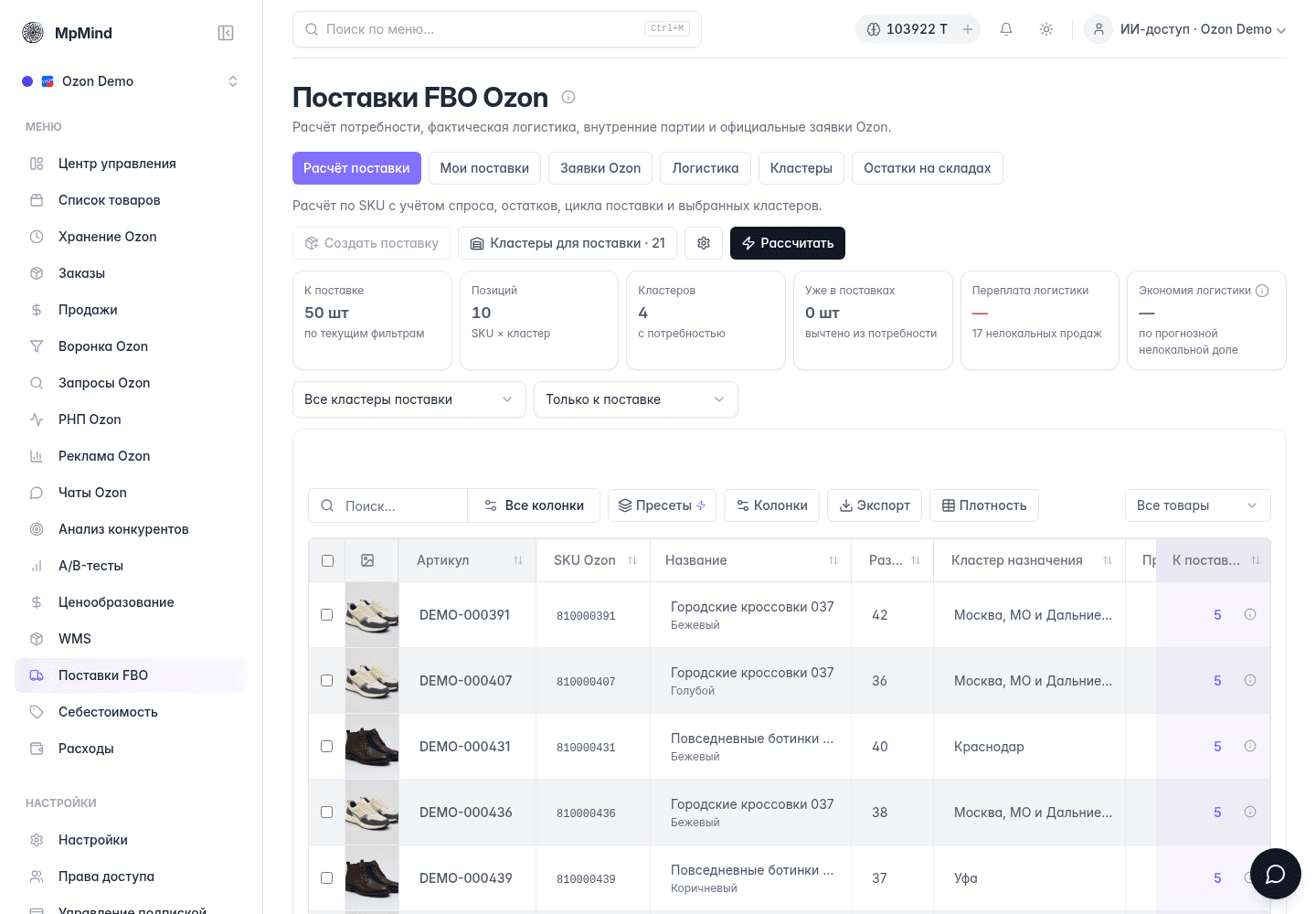The image size is (1316, 914).
Task: Open info icon for DEMO-000391 supply quantity
Action: [x=1250, y=614]
